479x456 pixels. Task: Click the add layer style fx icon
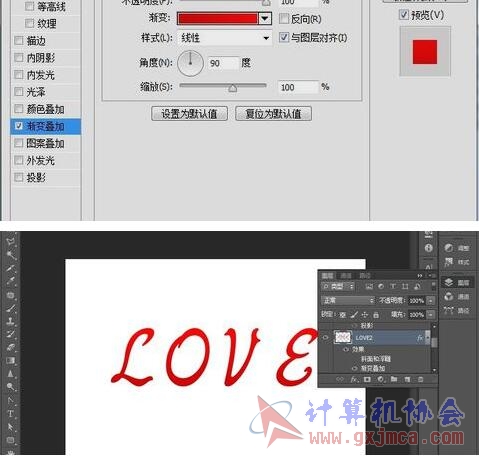pyautogui.click(x=354, y=379)
